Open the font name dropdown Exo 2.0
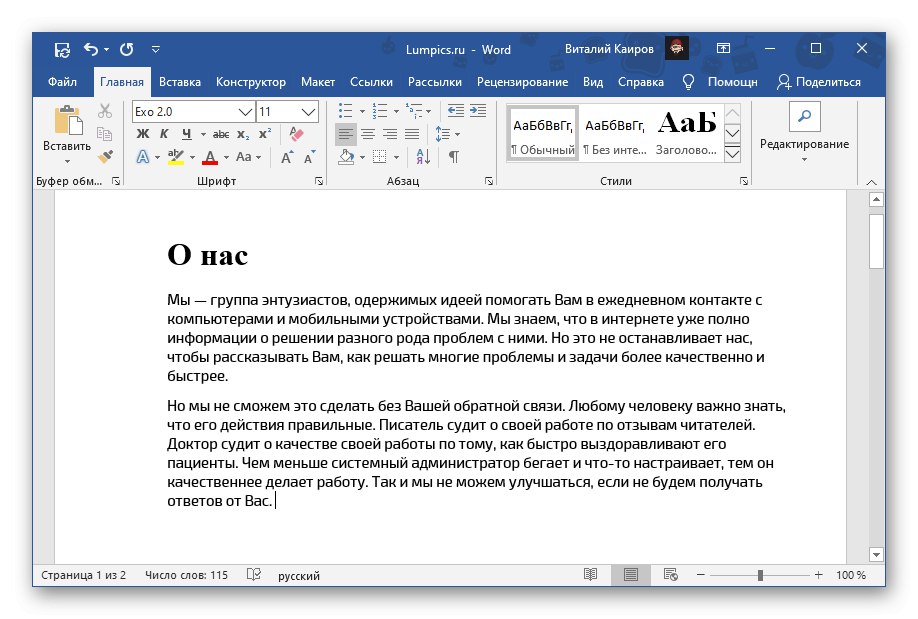The width and height of the screenshot is (918, 619). [x=246, y=112]
